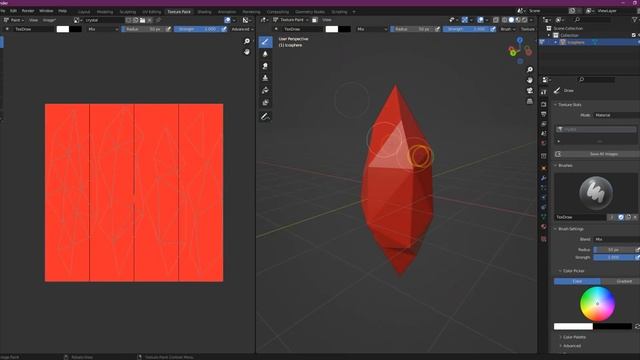Viewport: 640px width, 360px height.
Task: Open the Render menu
Action: (x=28, y=11)
